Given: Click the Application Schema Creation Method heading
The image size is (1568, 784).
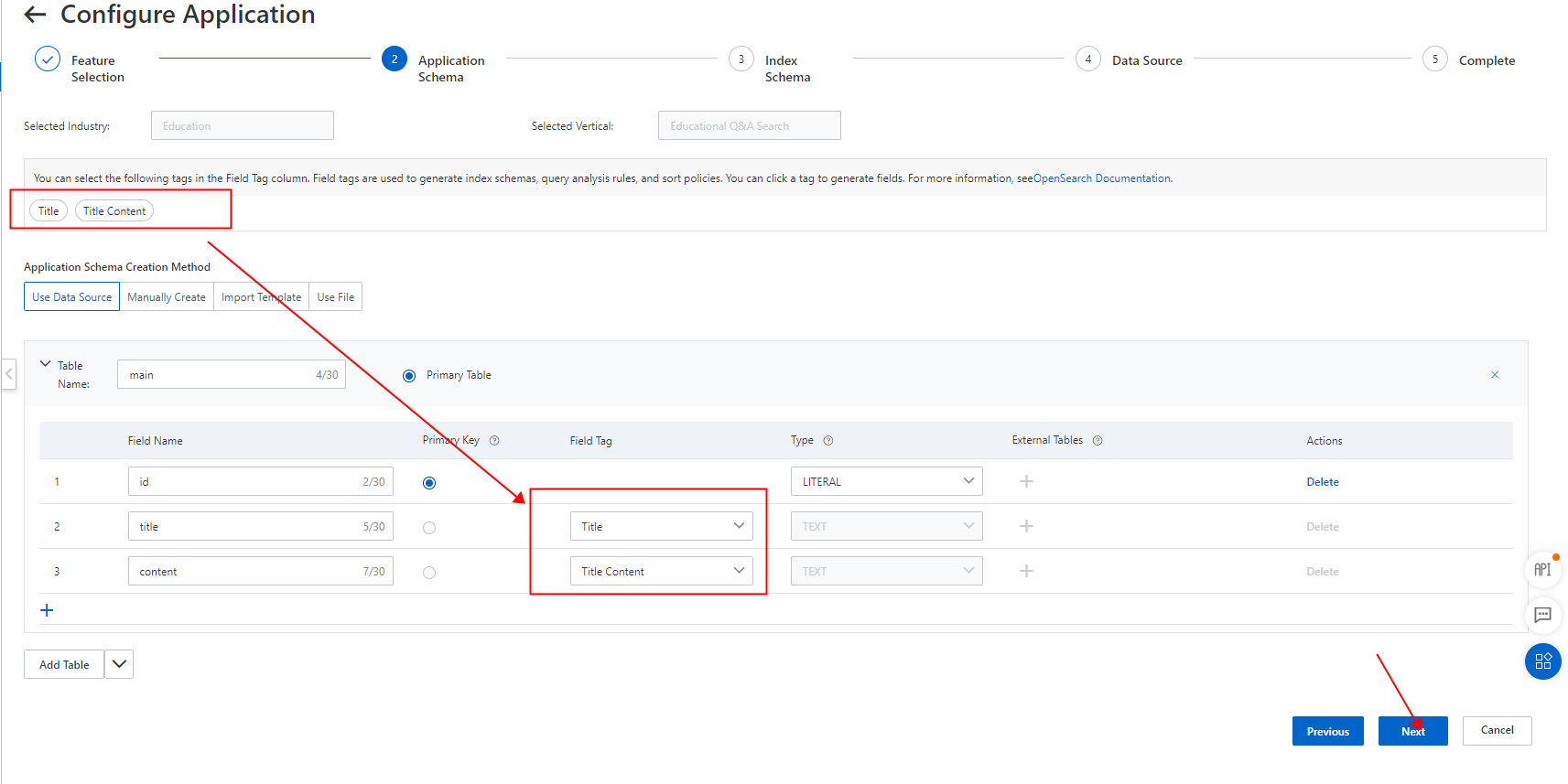Looking at the screenshot, I should click(x=117, y=267).
